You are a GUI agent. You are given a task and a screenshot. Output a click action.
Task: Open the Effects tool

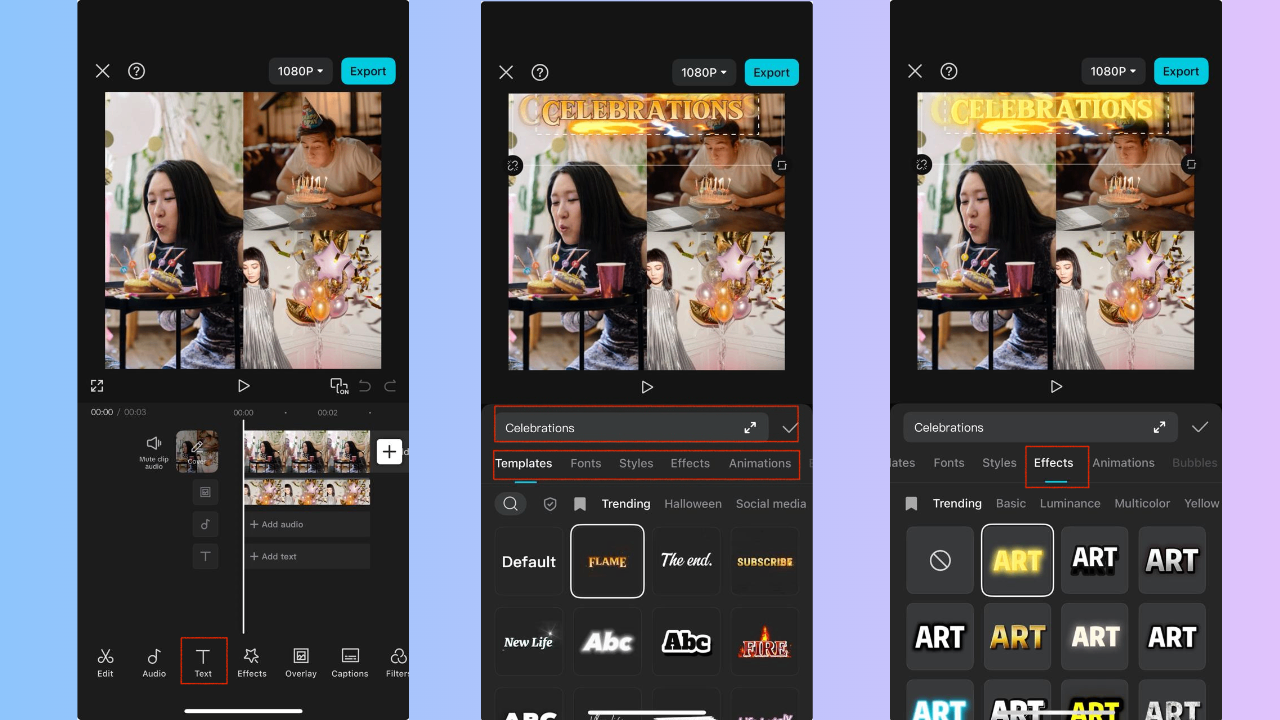coord(252,662)
